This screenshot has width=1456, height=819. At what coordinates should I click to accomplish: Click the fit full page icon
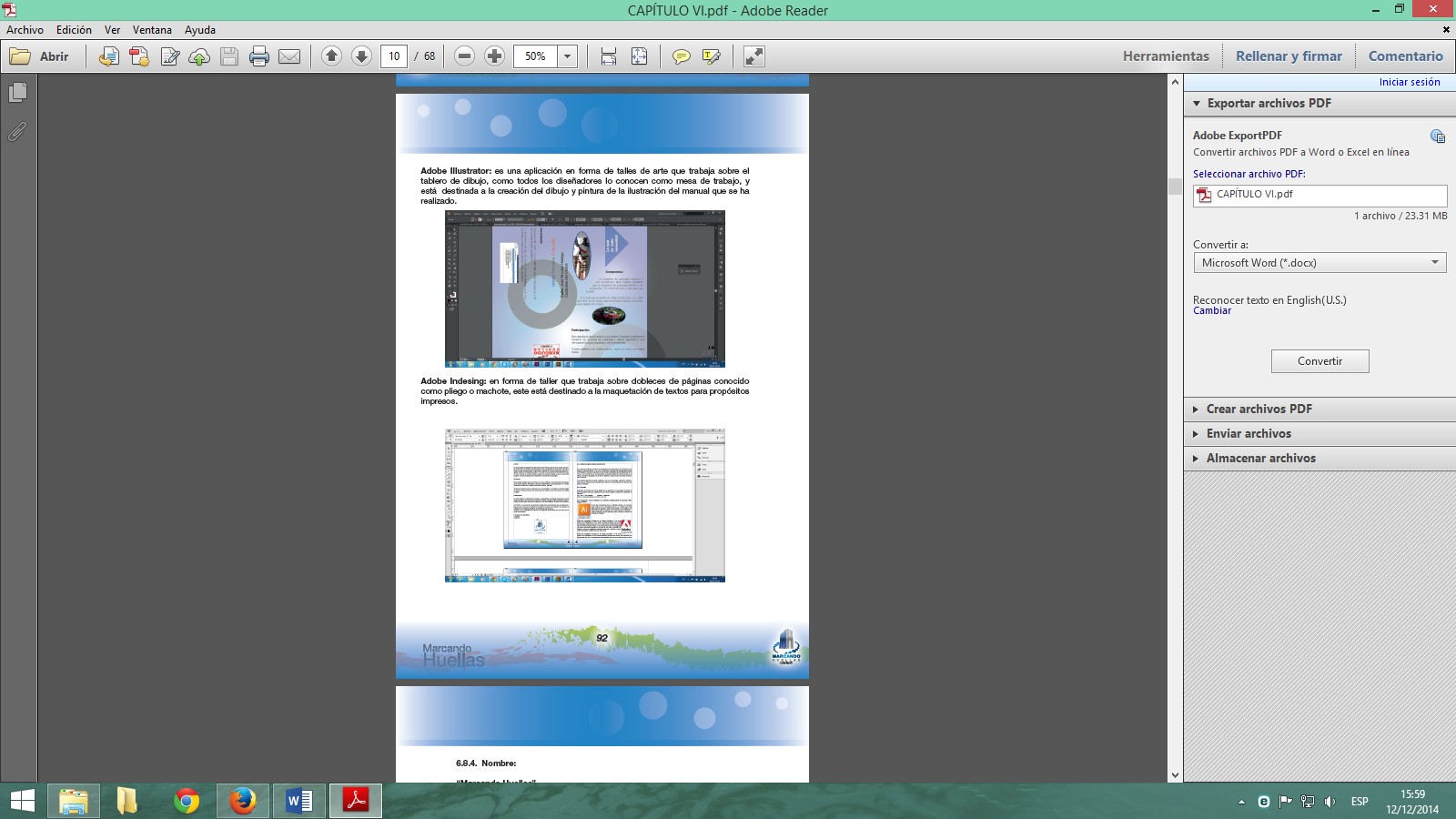tap(639, 56)
